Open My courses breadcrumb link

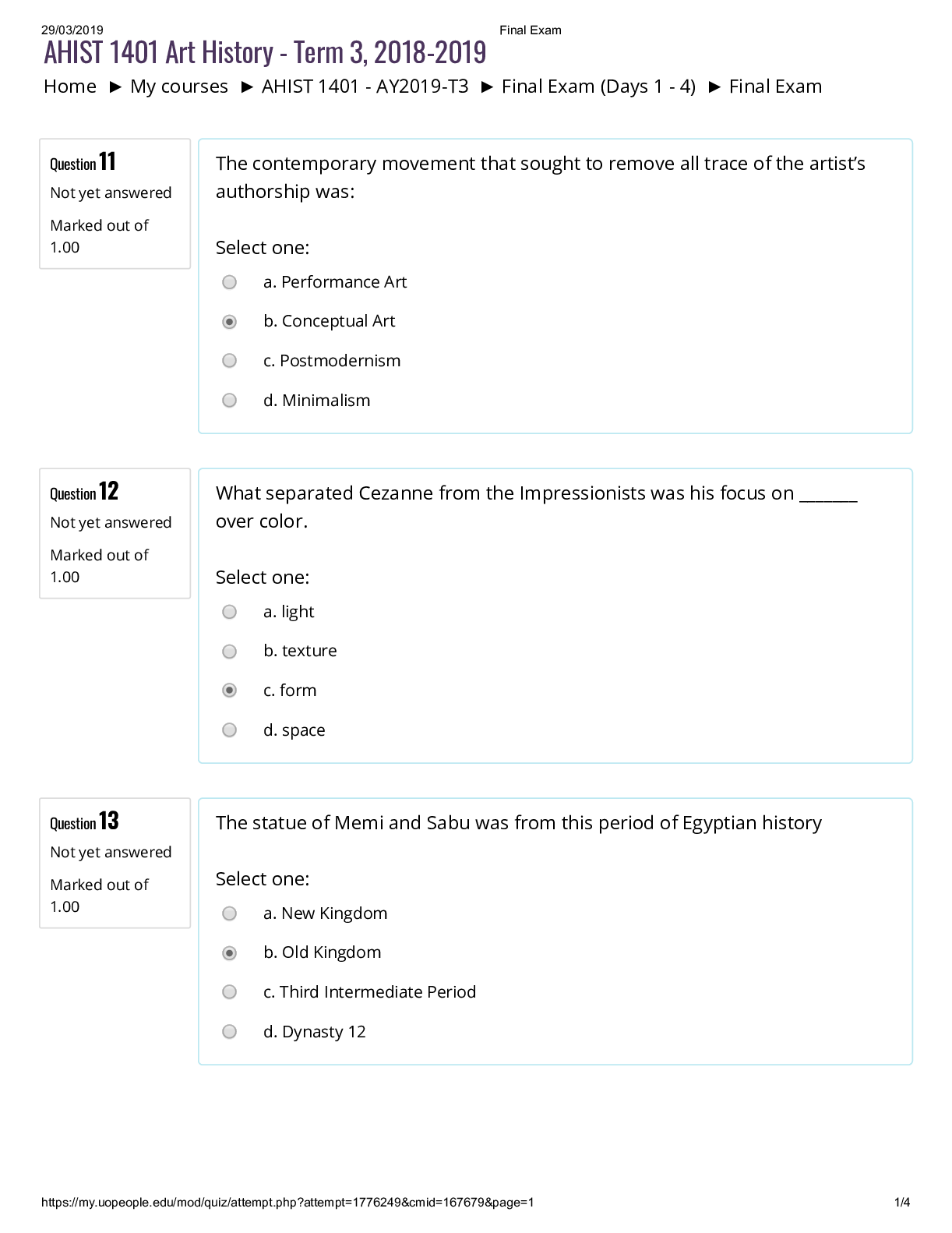click(x=179, y=87)
